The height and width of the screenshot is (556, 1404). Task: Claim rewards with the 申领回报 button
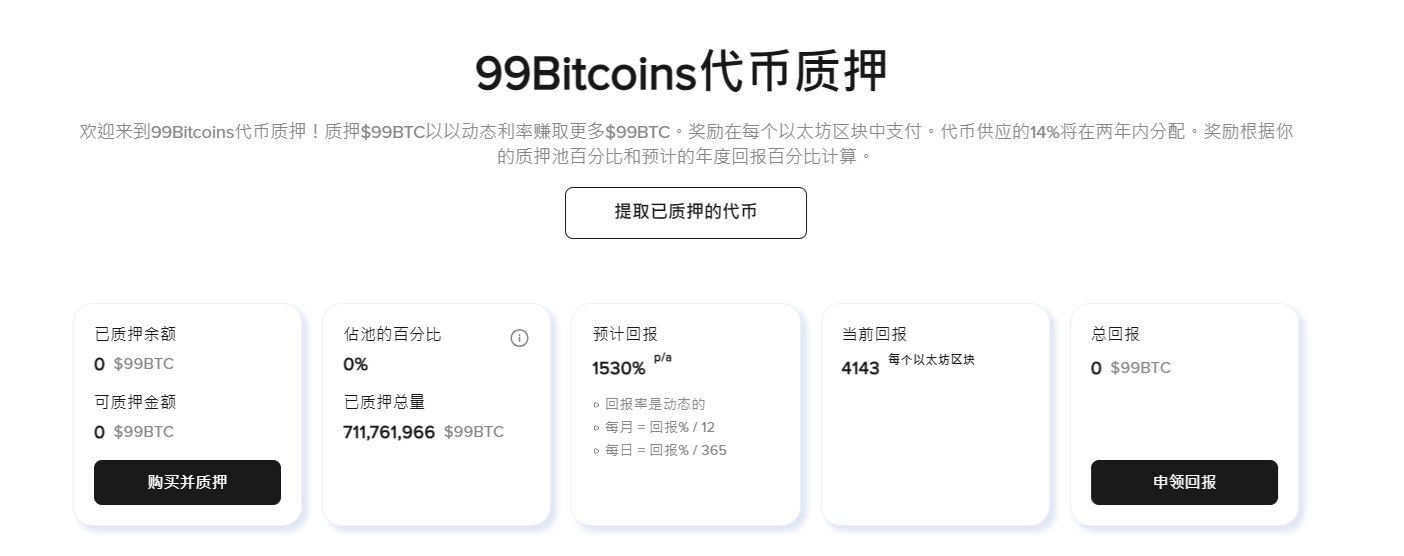tap(1184, 482)
